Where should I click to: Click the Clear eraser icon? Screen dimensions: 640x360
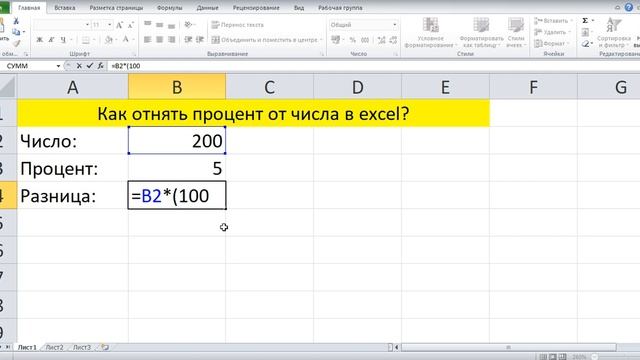tap(585, 43)
